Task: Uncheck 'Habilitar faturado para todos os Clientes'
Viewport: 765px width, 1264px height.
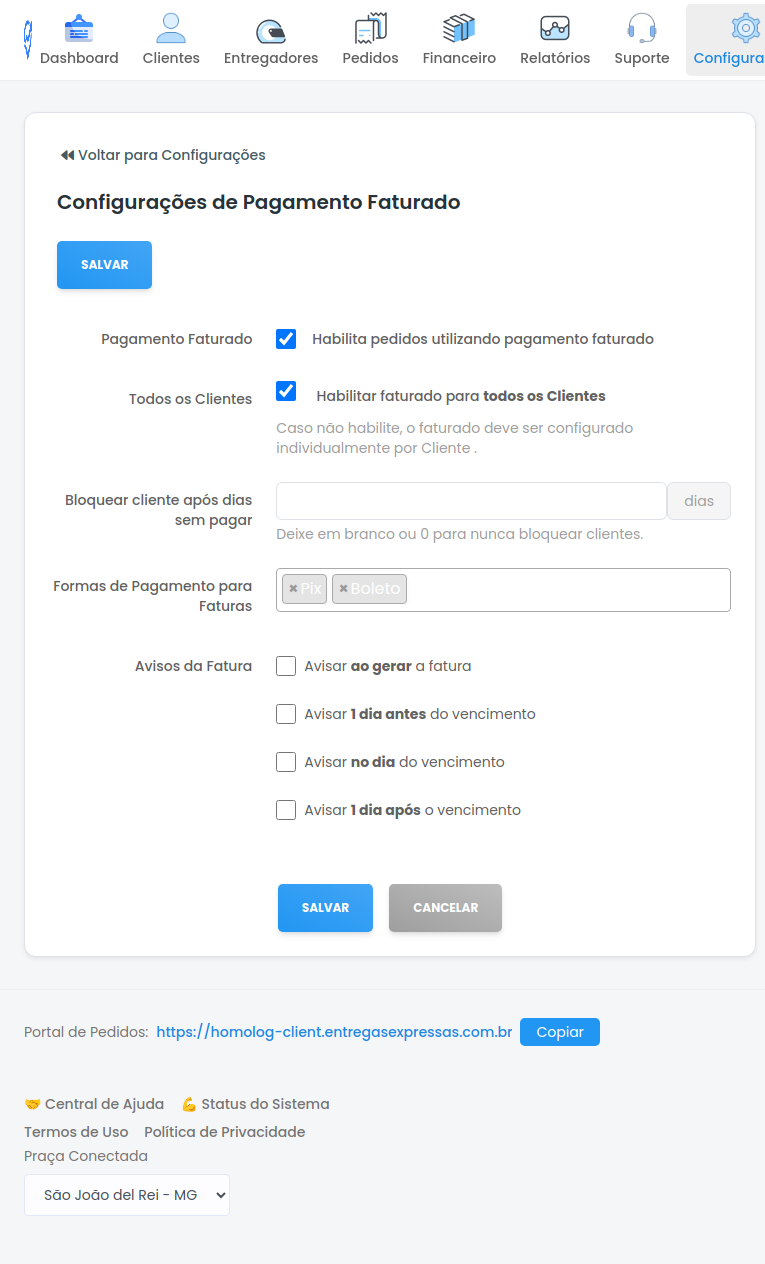Action: 286,391
